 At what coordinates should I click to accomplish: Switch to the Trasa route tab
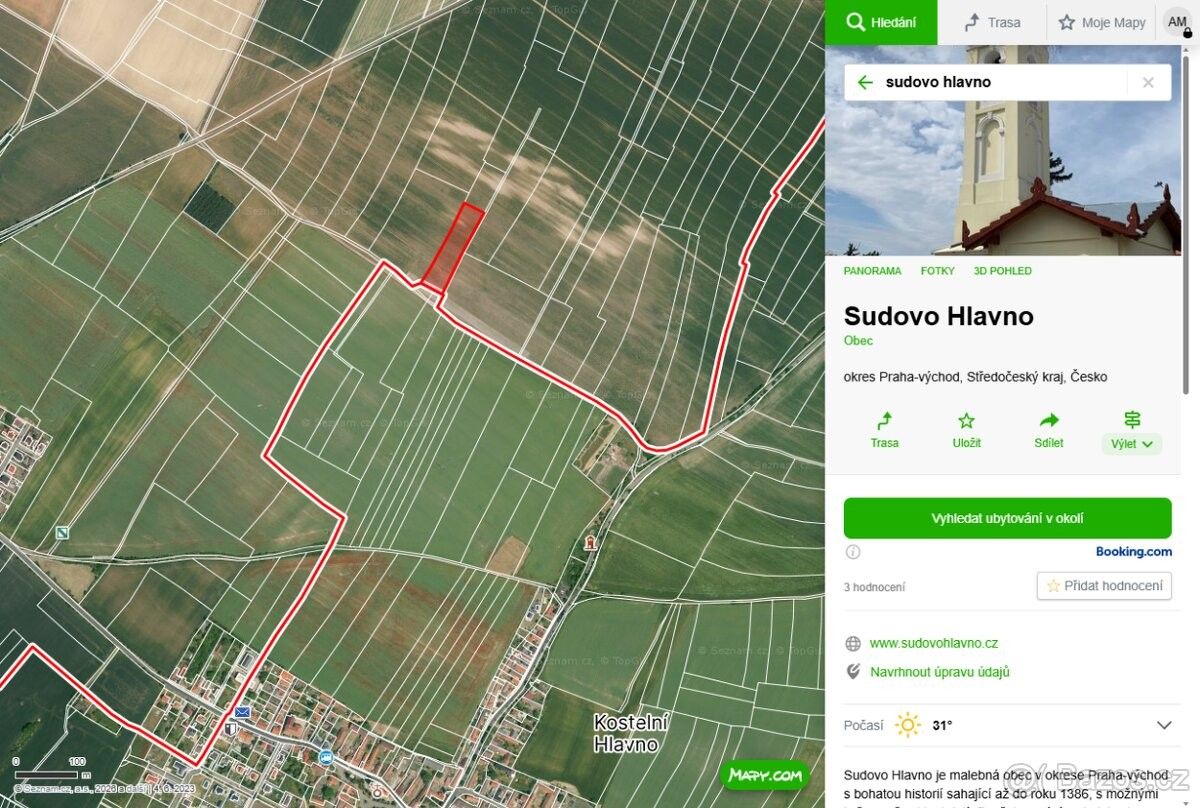pos(992,22)
